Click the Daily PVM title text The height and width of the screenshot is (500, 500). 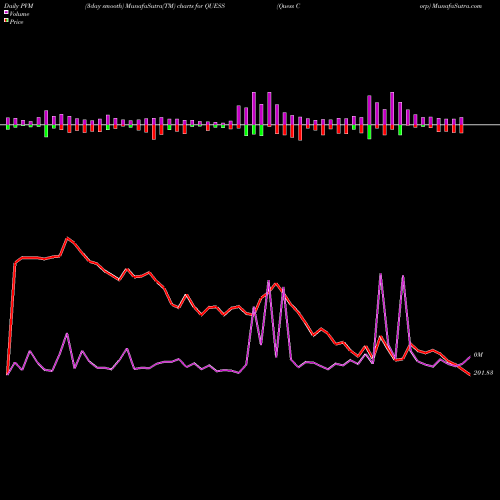[x=19, y=6]
